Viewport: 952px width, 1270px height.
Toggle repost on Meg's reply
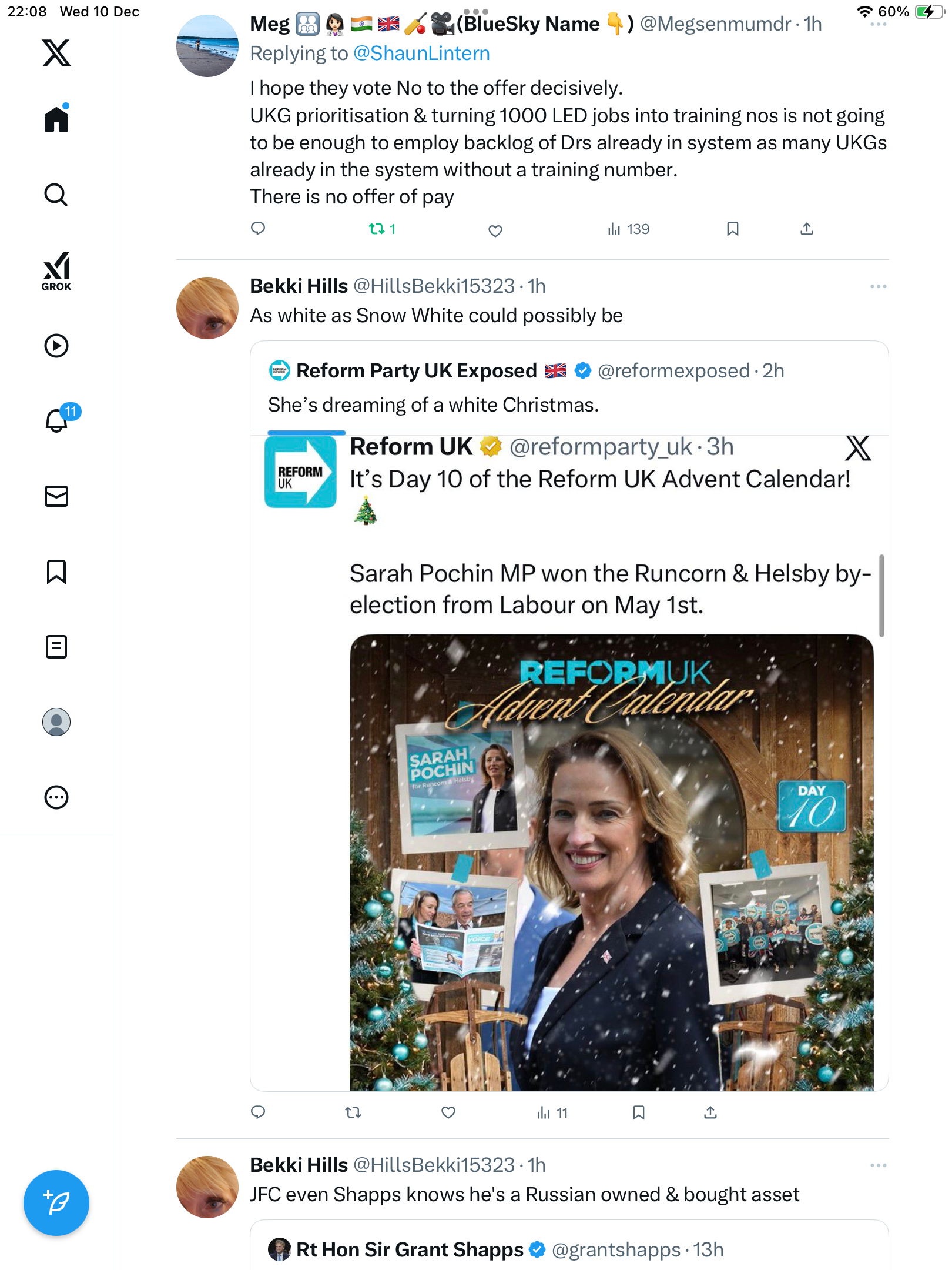[x=377, y=229]
